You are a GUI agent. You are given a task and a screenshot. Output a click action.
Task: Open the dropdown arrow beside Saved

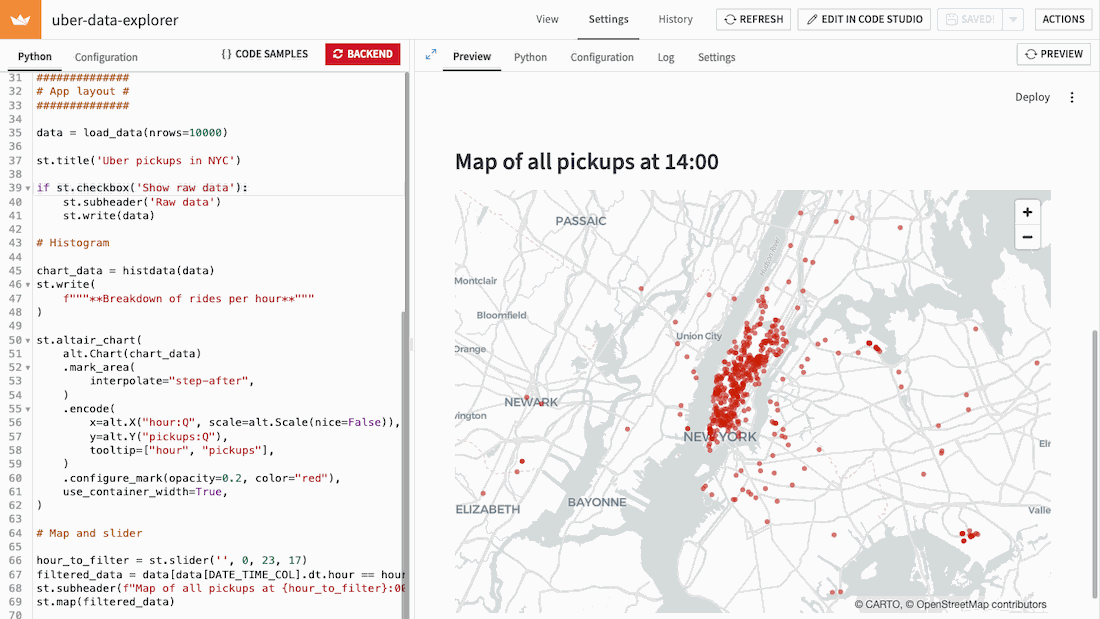pyautogui.click(x=1013, y=19)
